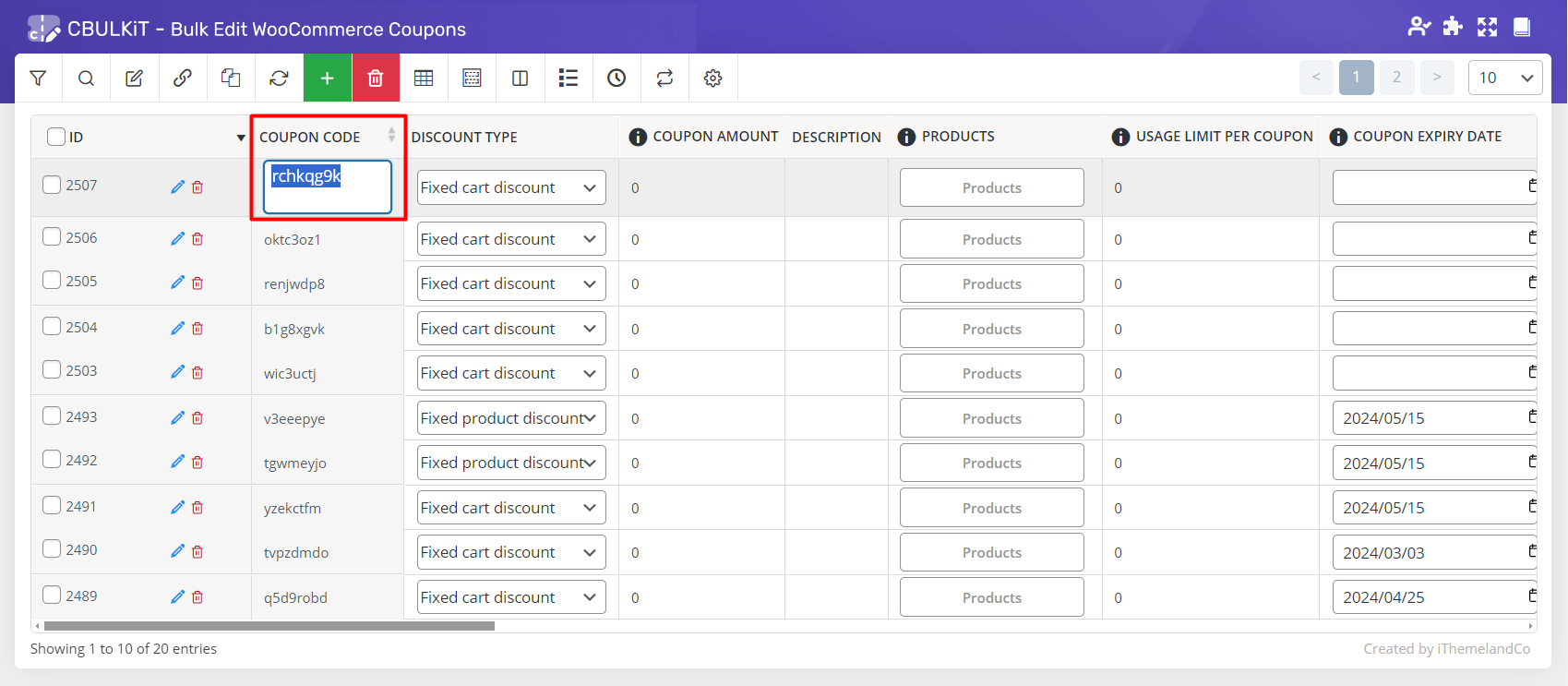Click the Products button for coupon 2504
1568x686 pixels.
tap(991, 329)
